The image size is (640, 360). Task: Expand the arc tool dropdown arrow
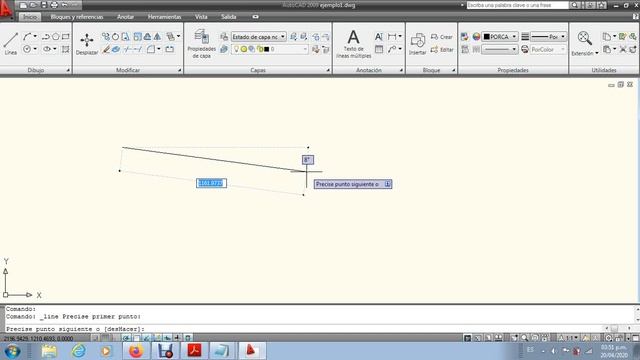coord(35,37)
